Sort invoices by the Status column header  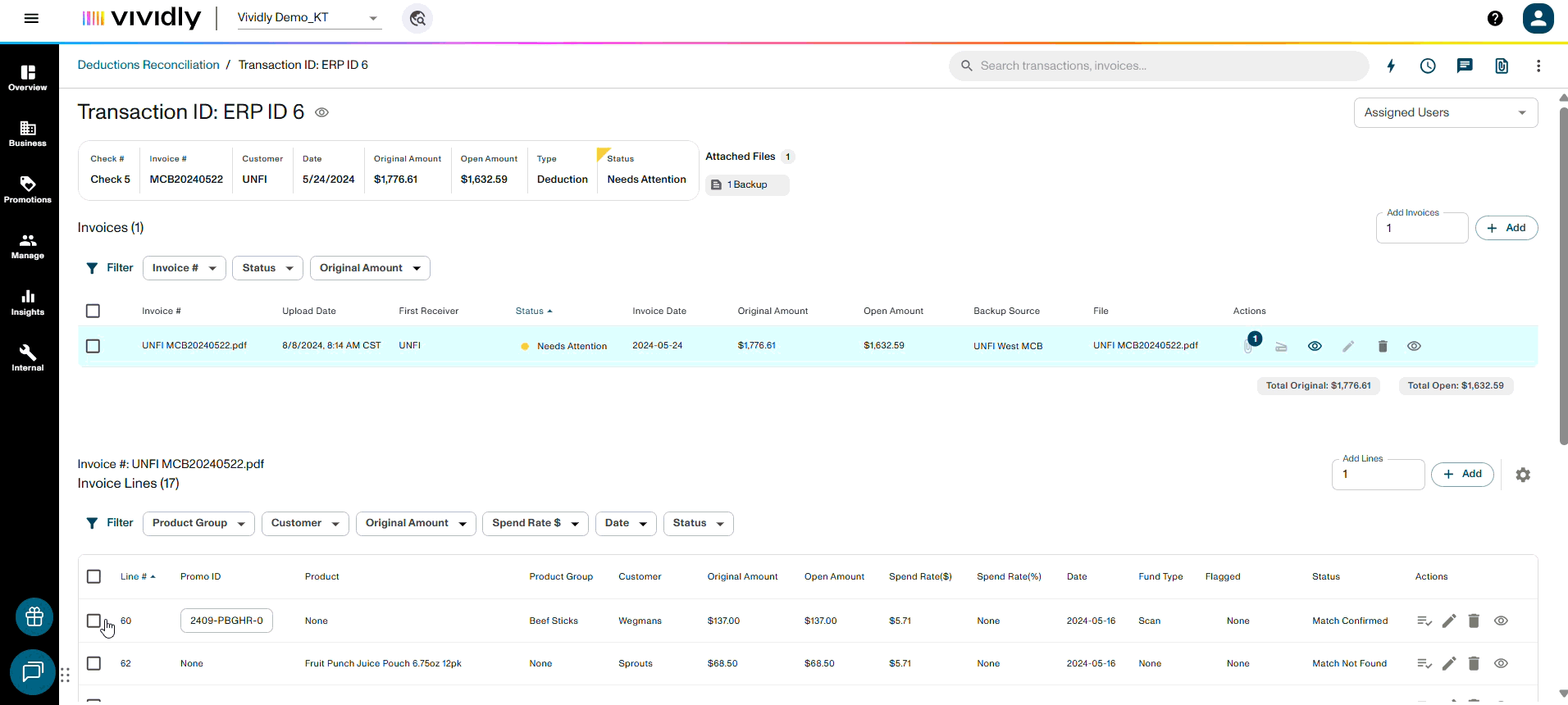pos(534,311)
